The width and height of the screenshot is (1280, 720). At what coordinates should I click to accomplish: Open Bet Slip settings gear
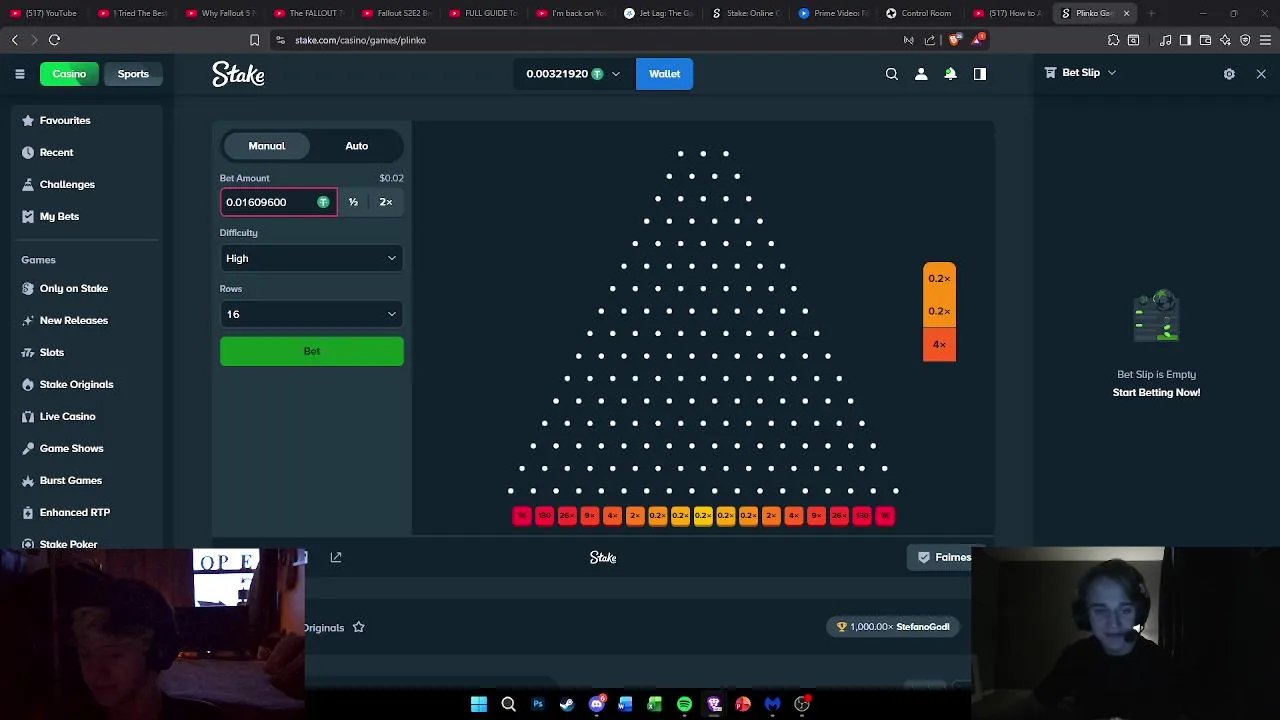click(x=1229, y=74)
